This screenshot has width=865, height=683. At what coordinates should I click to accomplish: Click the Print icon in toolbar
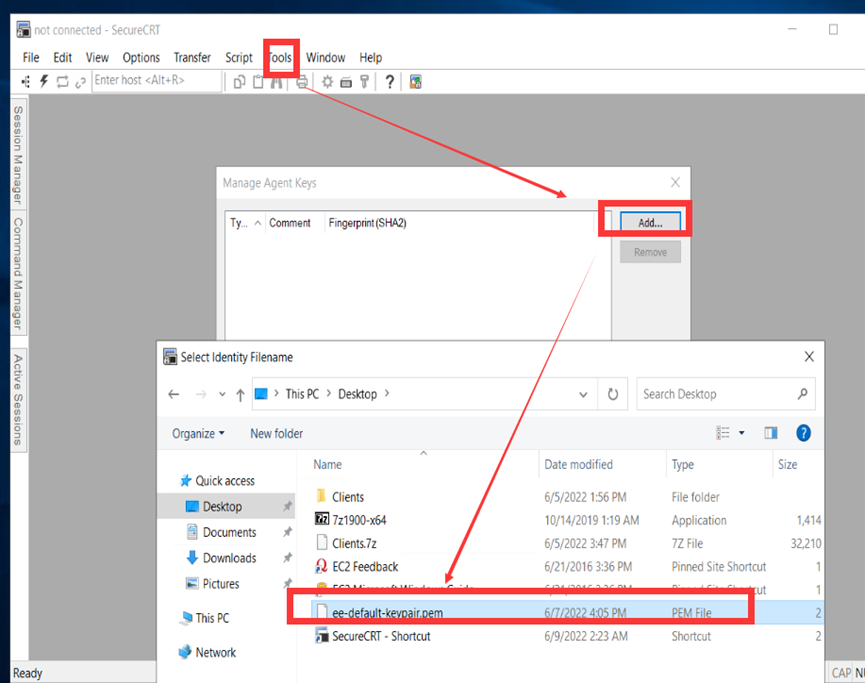(x=302, y=82)
